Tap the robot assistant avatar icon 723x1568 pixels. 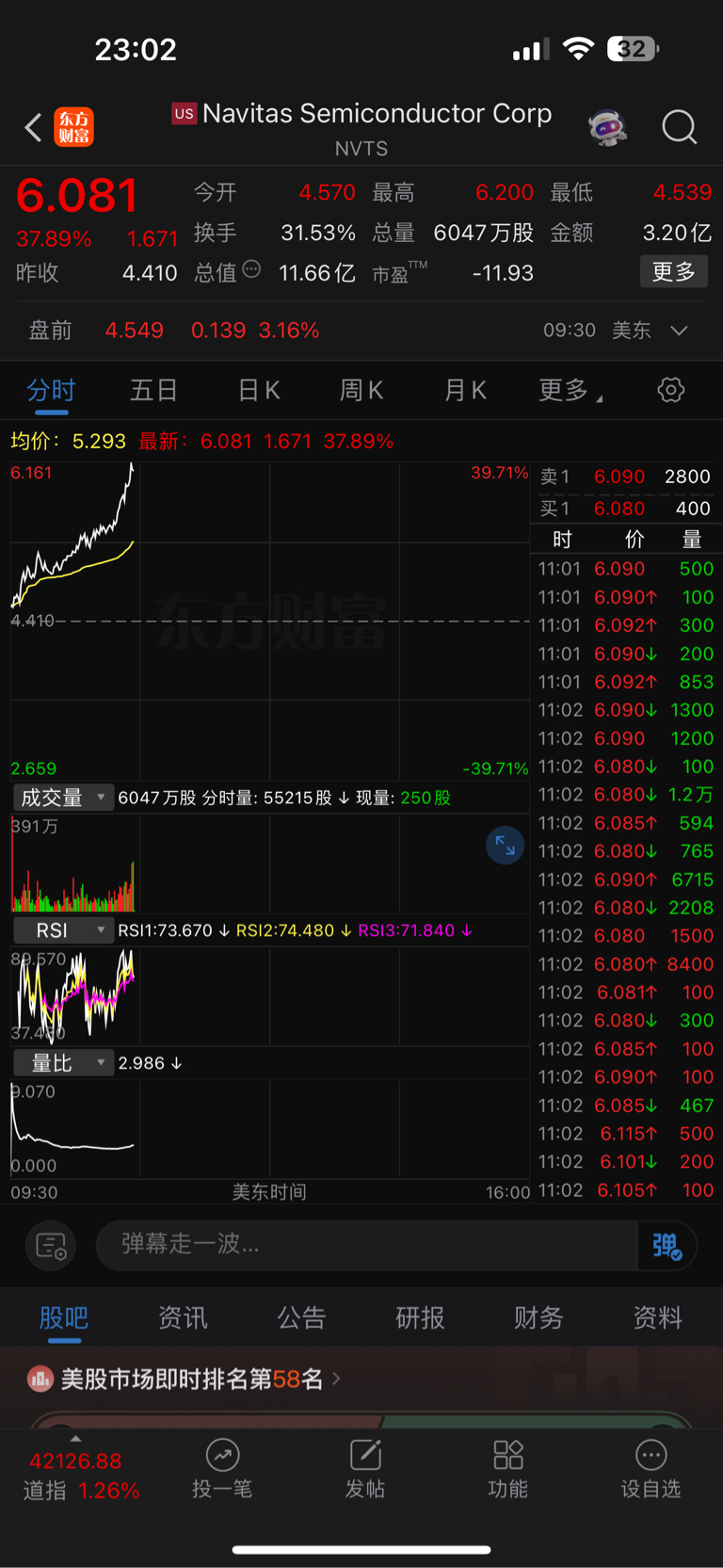pos(607,126)
